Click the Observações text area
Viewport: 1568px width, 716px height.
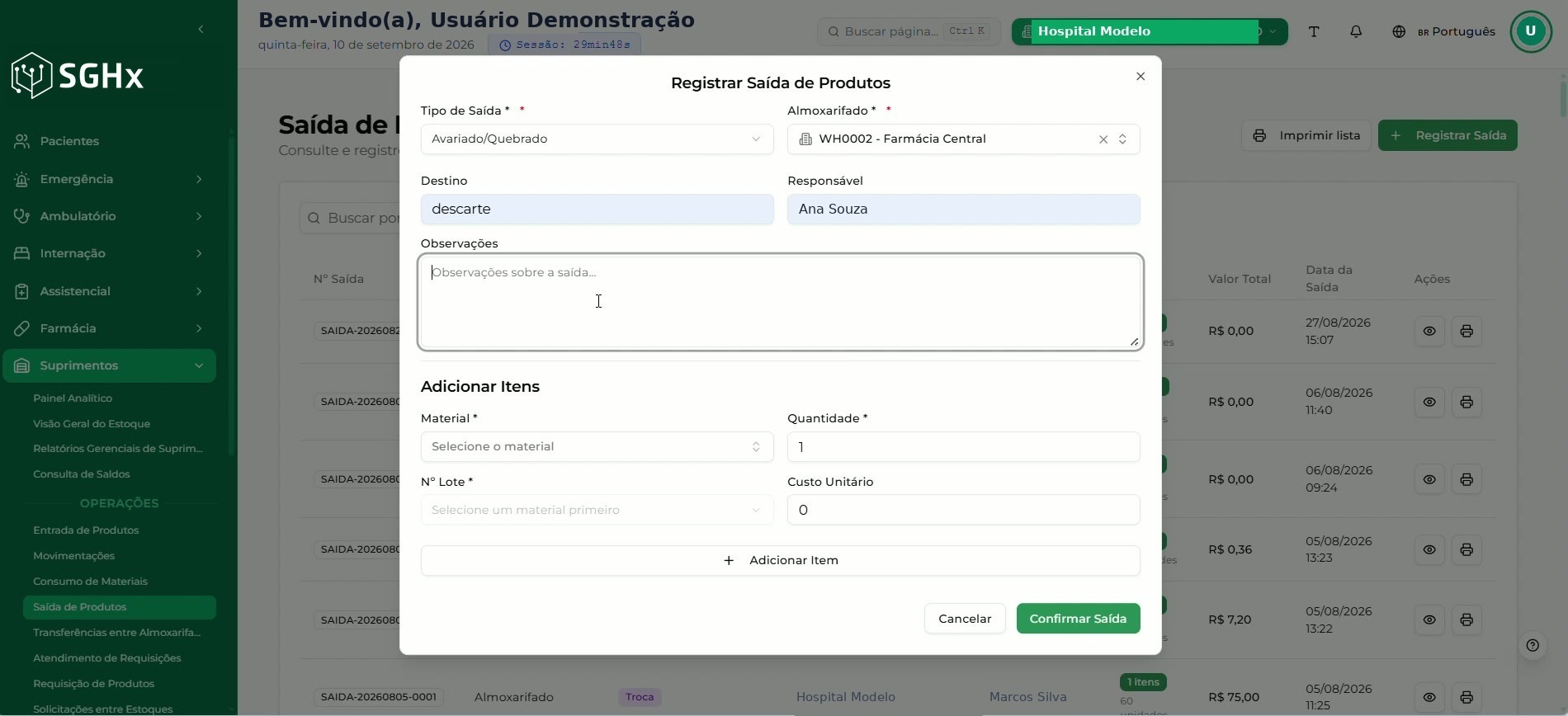[x=780, y=302]
